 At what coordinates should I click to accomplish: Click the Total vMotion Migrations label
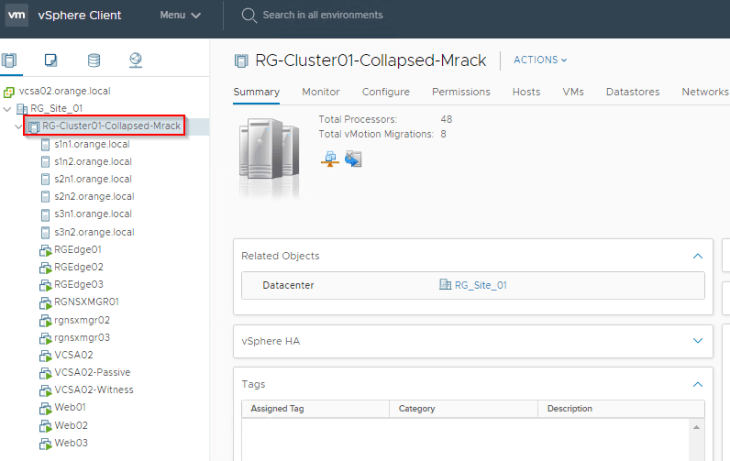pyautogui.click(x=376, y=134)
